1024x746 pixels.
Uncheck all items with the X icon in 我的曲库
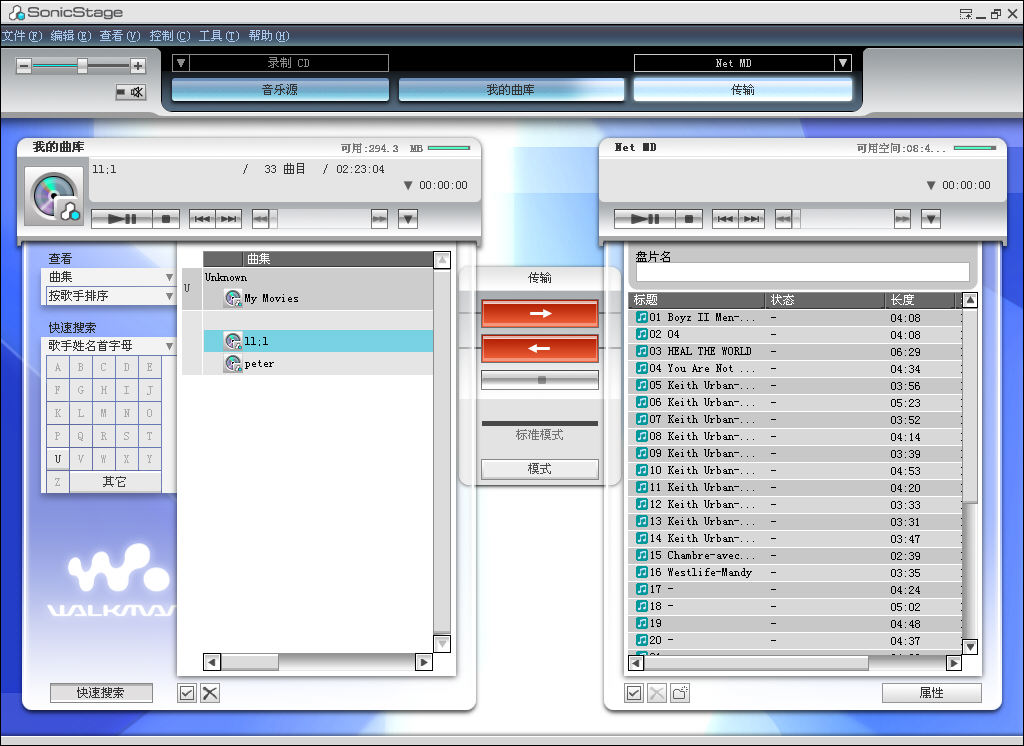pyautogui.click(x=210, y=693)
